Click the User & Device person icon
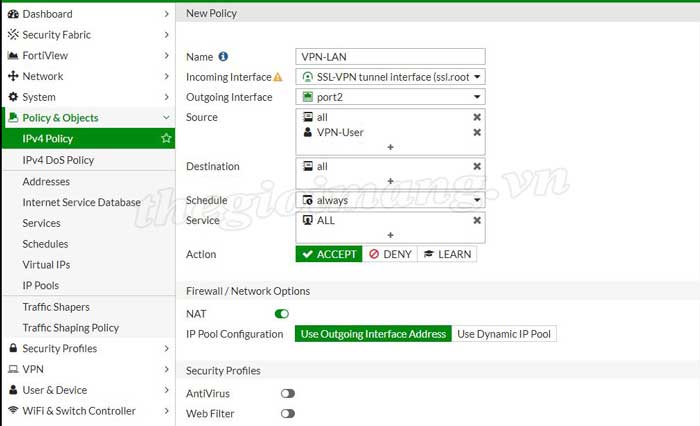The width and height of the screenshot is (700, 426). [x=13, y=390]
